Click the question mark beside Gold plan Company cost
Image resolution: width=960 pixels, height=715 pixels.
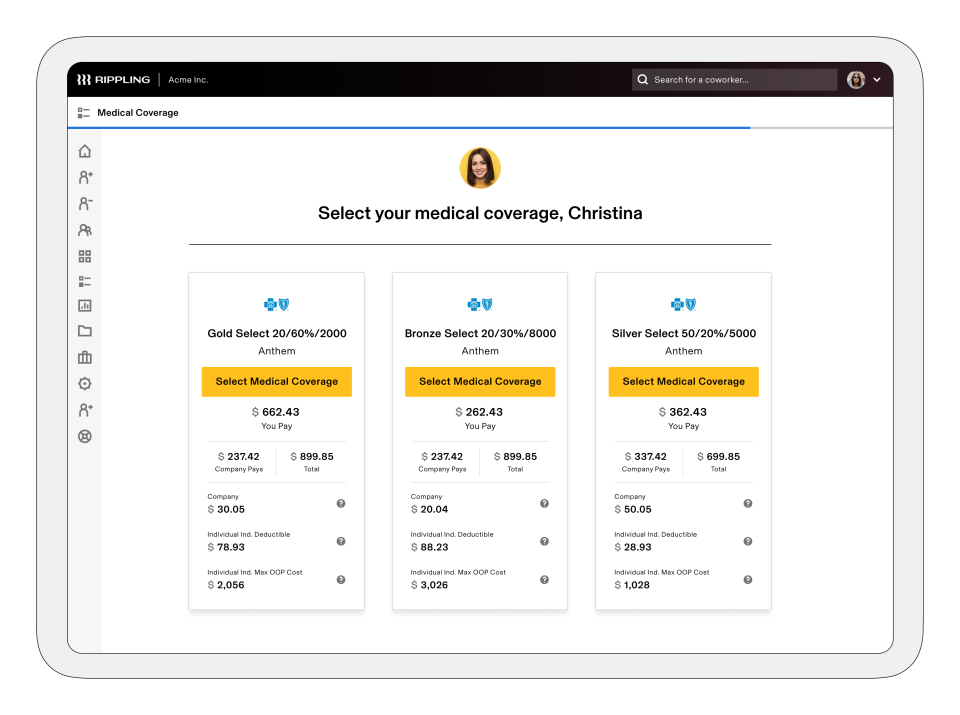[x=340, y=503]
